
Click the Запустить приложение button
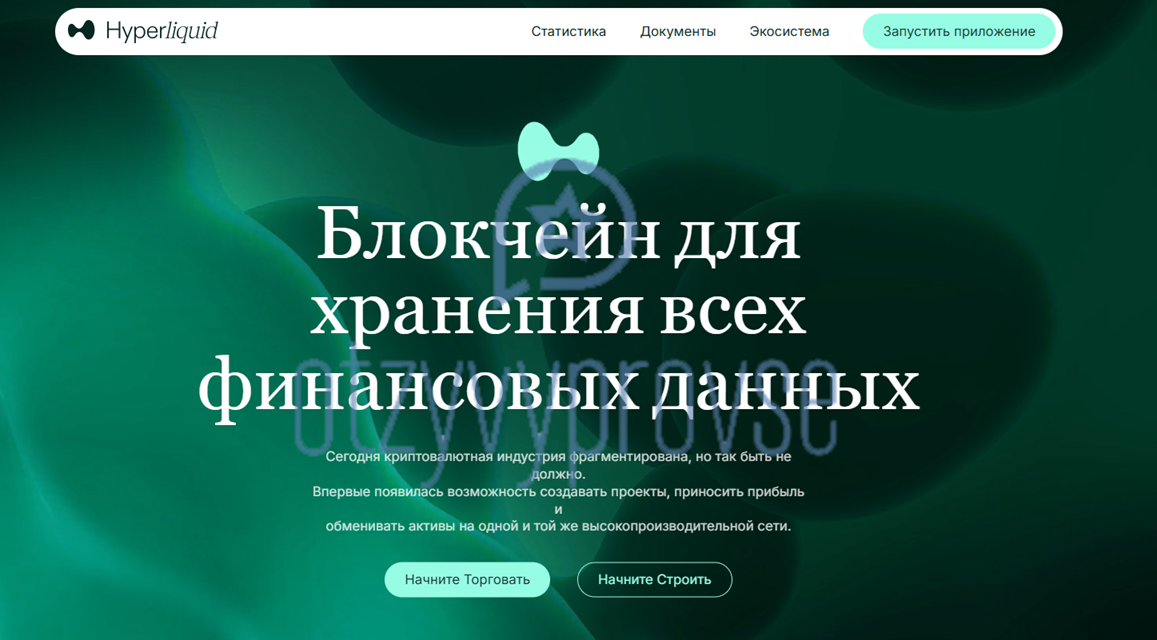pos(959,32)
